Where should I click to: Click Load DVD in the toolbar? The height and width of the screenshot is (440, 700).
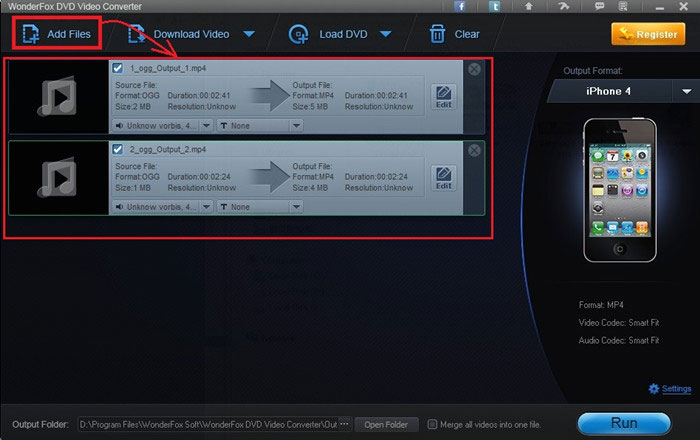click(x=329, y=34)
